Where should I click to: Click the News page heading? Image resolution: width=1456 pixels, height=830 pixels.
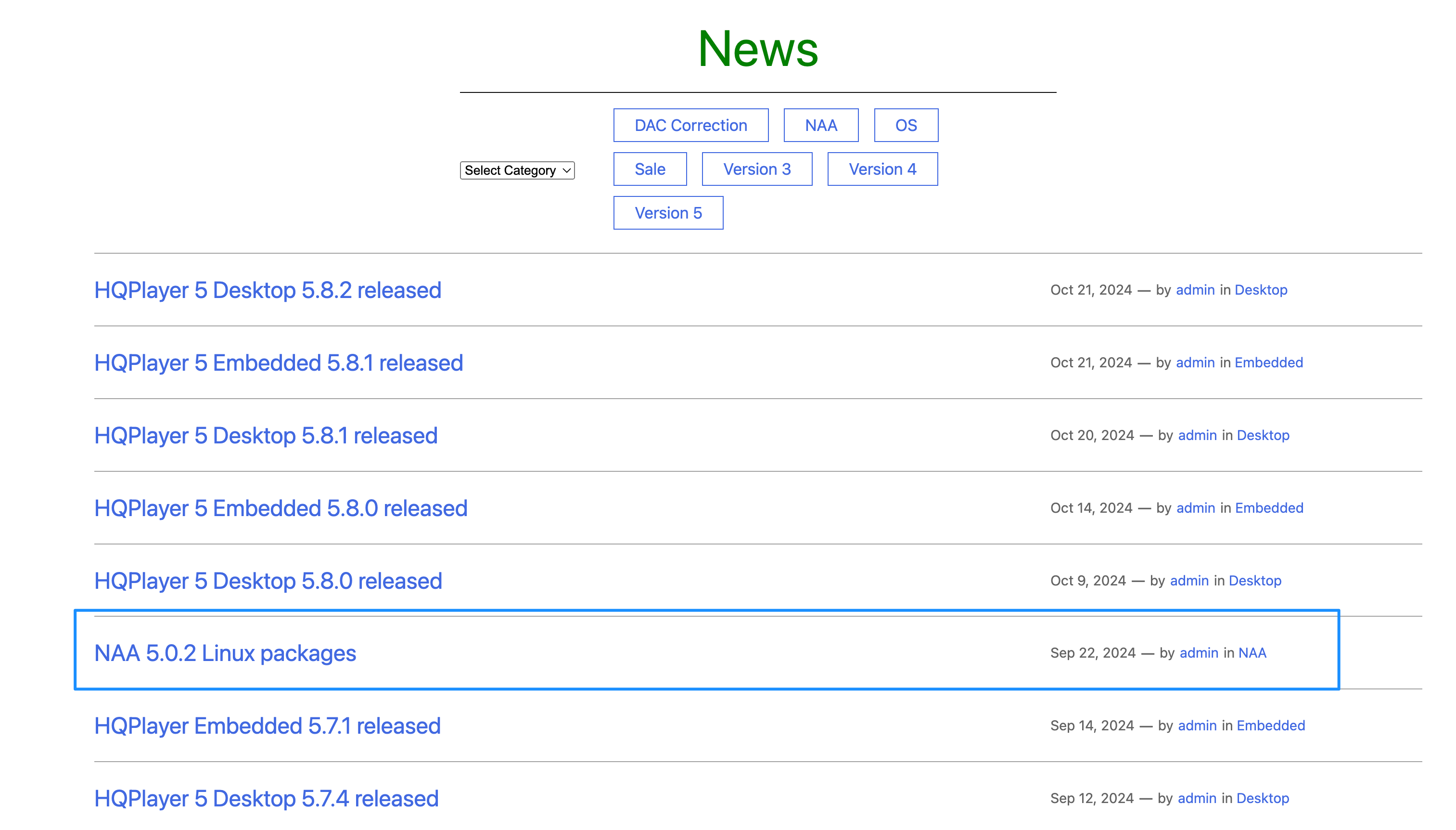758,49
